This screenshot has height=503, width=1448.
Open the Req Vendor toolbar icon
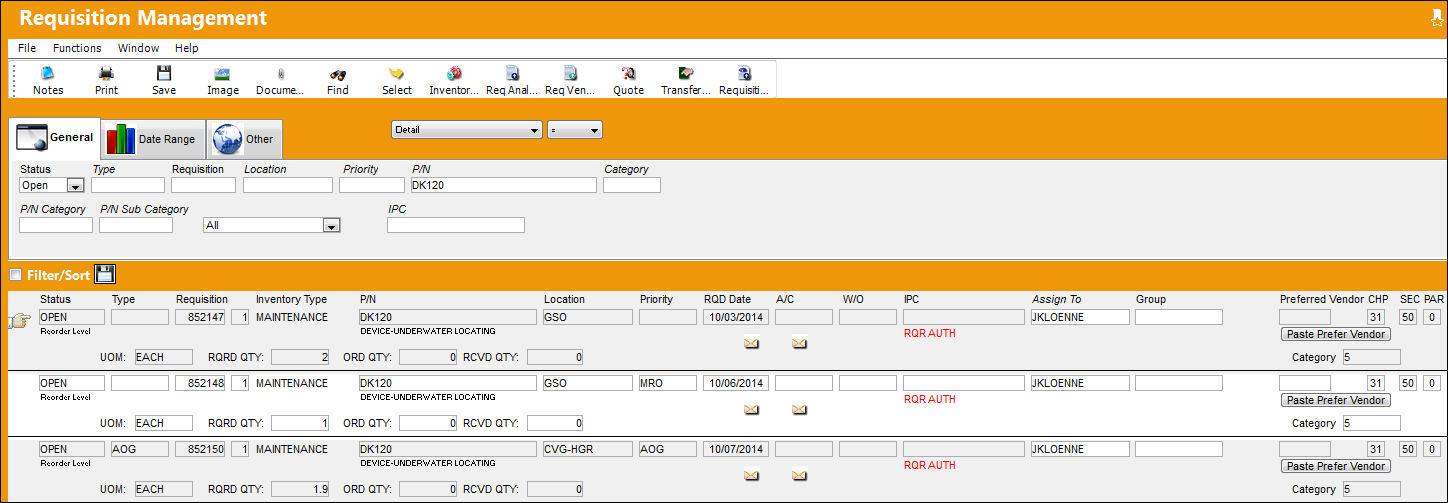tap(570, 73)
